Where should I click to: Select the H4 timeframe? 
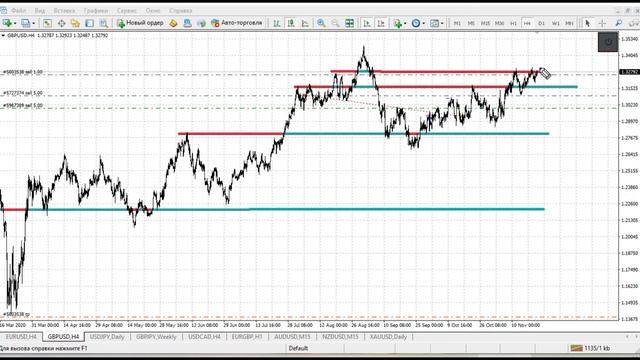[527, 24]
